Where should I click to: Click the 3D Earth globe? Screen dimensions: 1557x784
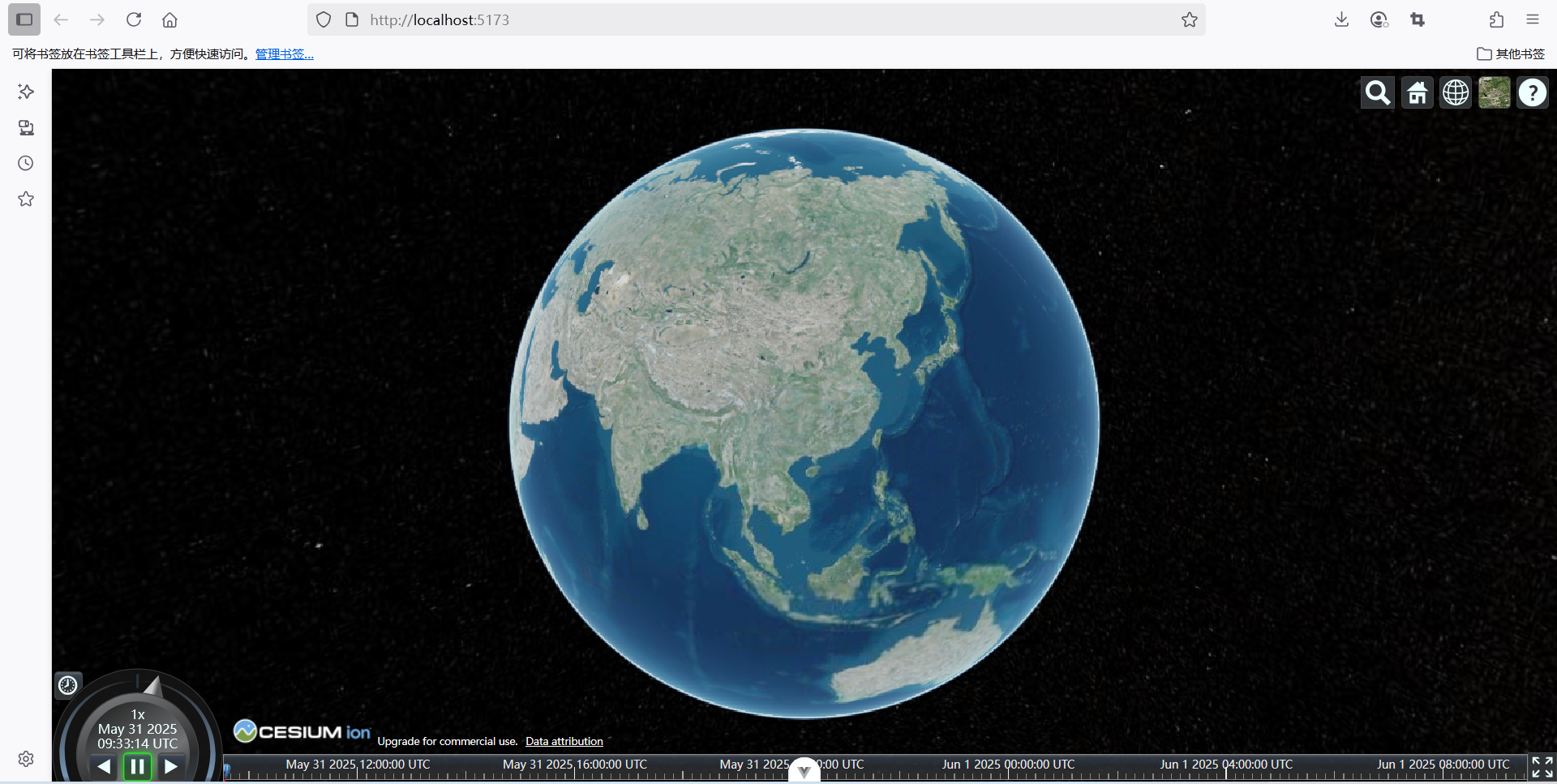tap(804, 423)
